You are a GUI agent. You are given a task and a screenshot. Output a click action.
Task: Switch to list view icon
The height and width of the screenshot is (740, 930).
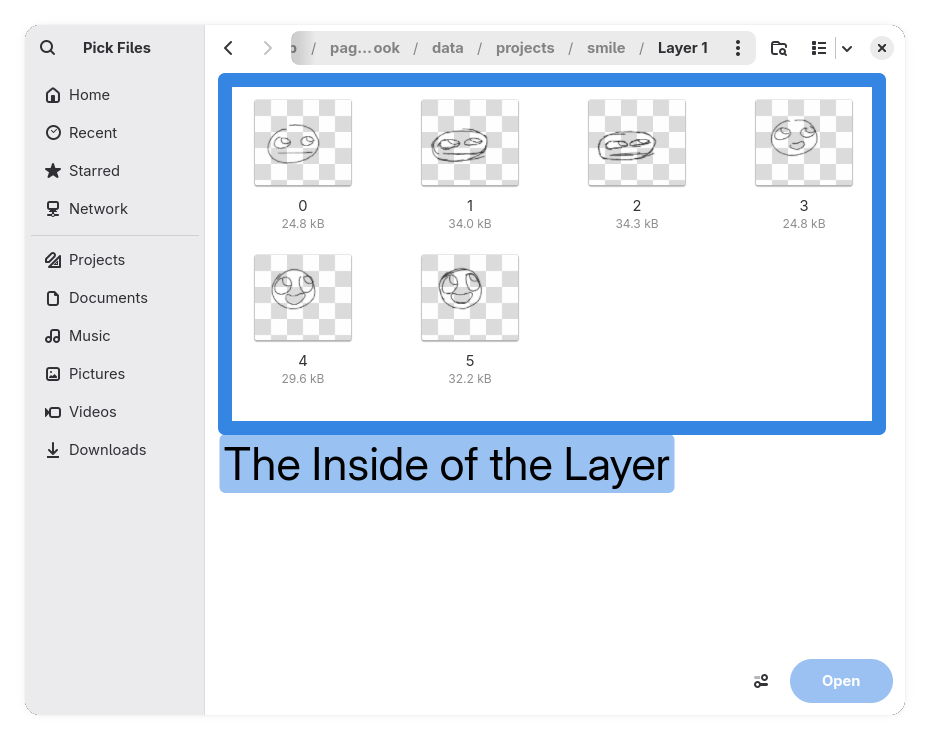[818, 48]
